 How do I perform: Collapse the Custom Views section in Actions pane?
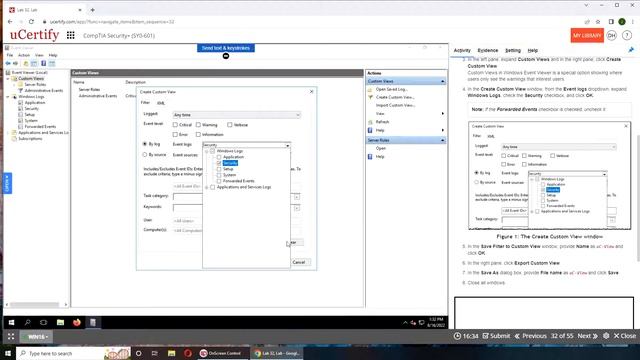pos(442,81)
